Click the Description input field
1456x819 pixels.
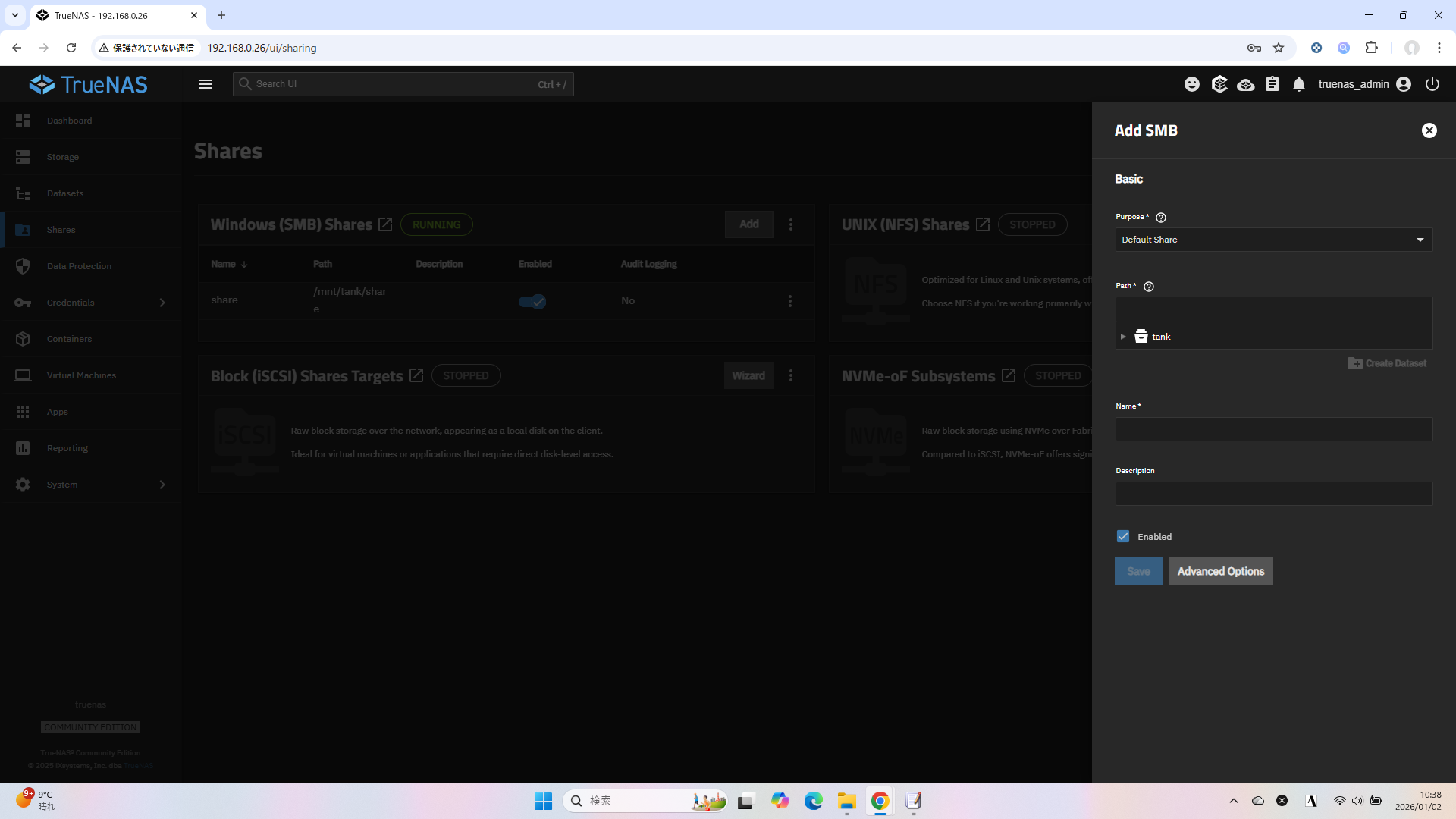point(1273,494)
